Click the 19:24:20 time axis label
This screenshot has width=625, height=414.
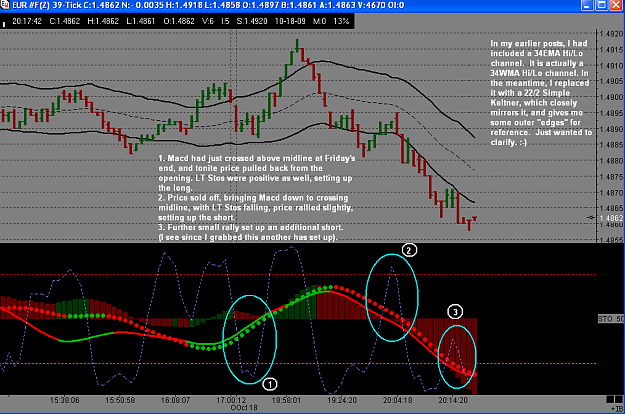342,400
